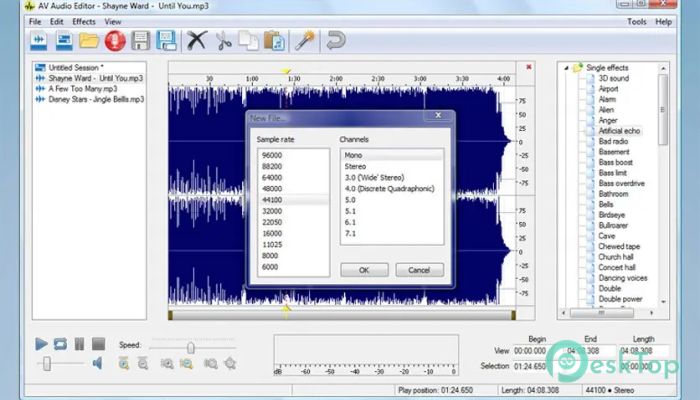The height and width of the screenshot is (400, 700).
Task: Select the 96000 sample rate
Action: pos(294,155)
